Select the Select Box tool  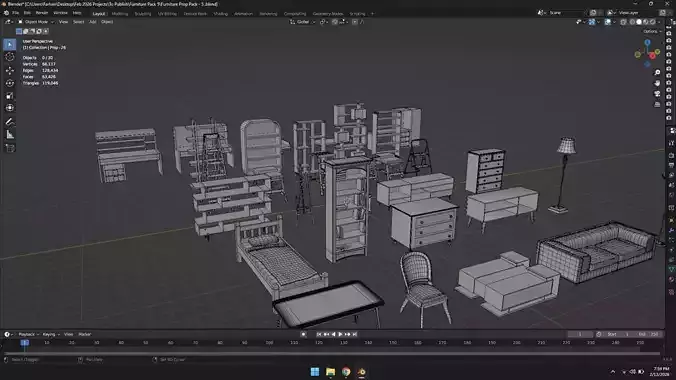9,44
